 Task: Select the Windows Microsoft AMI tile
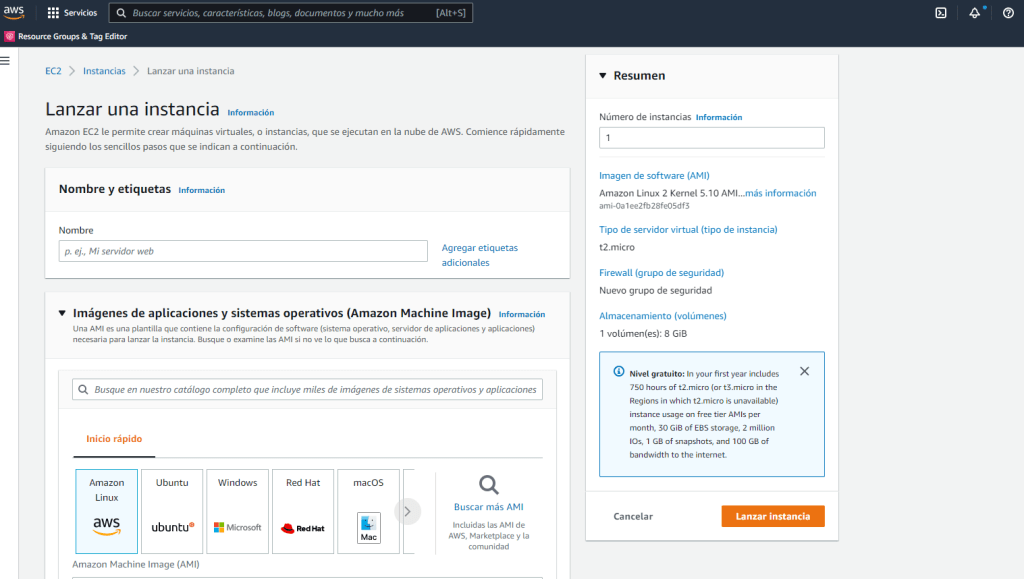[237, 511]
